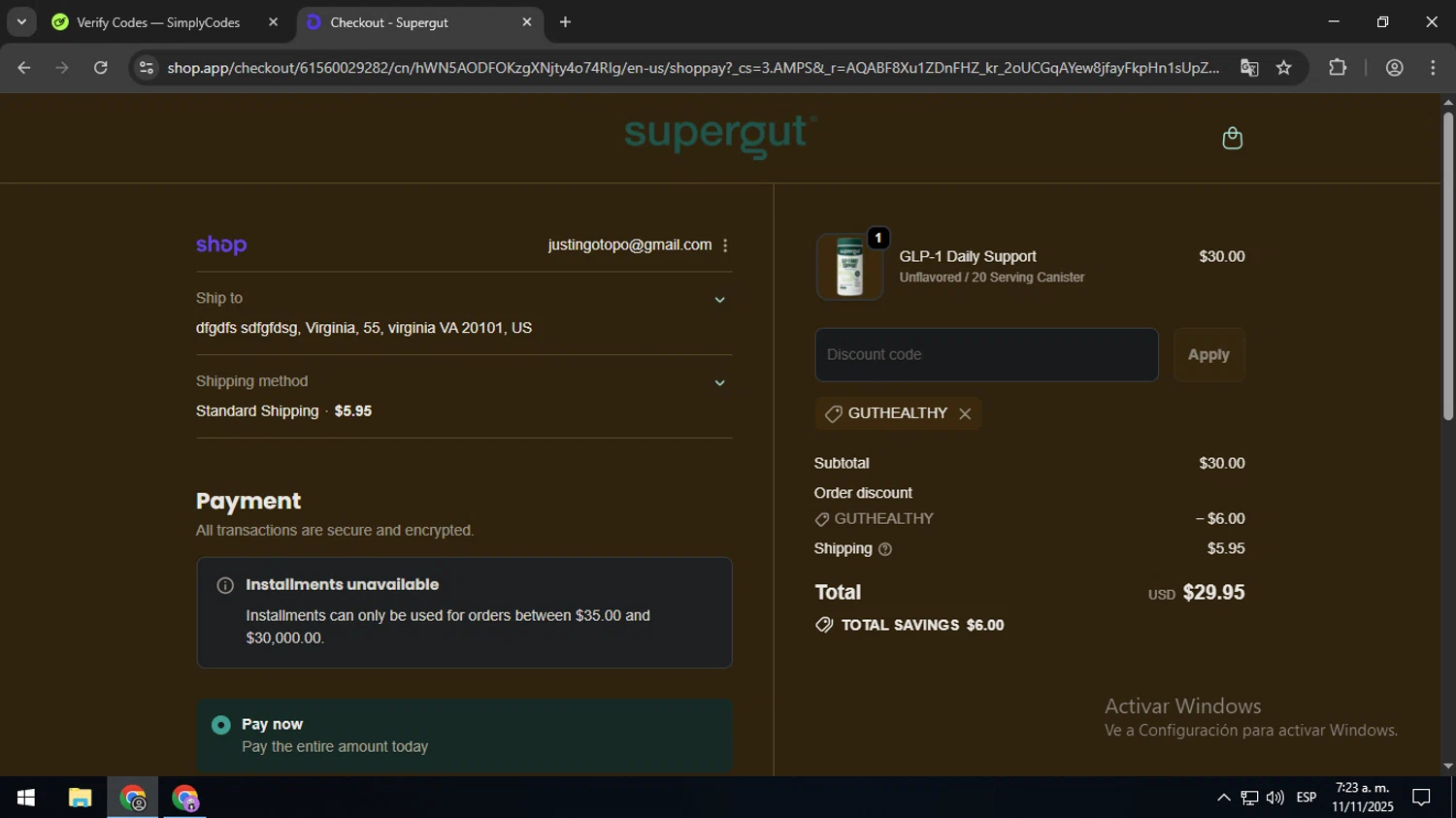
Task: Click the TOTAL SAVINGS $6.00 text
Action: click(x=922, y=626)
